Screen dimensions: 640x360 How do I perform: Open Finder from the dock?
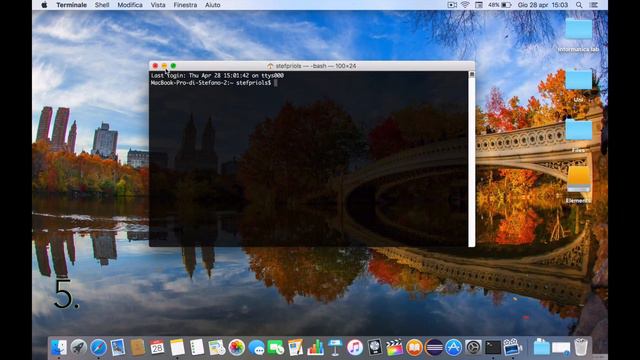point(59,347)
